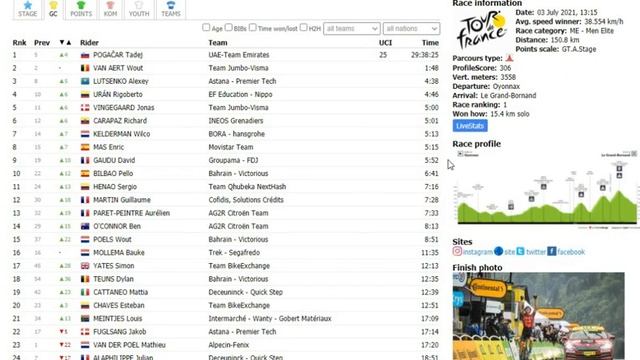Screen dimensions: 640x360
Task: Open team BORA - hansgrohe
Action: [236, 134]
